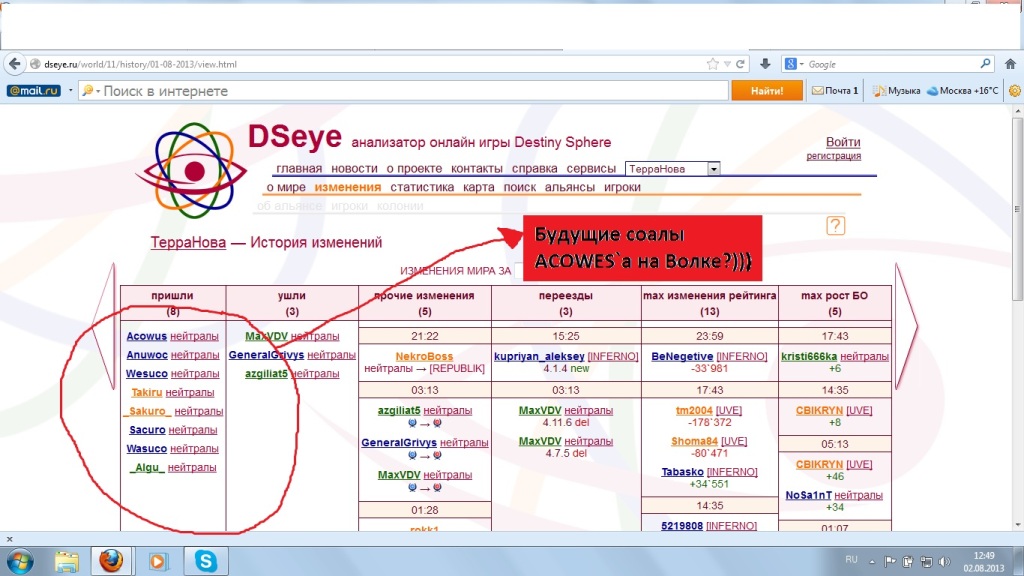Open the Почта mail icon in toolbar
This screenshot has width=1024, height=576.
(835, 90)
